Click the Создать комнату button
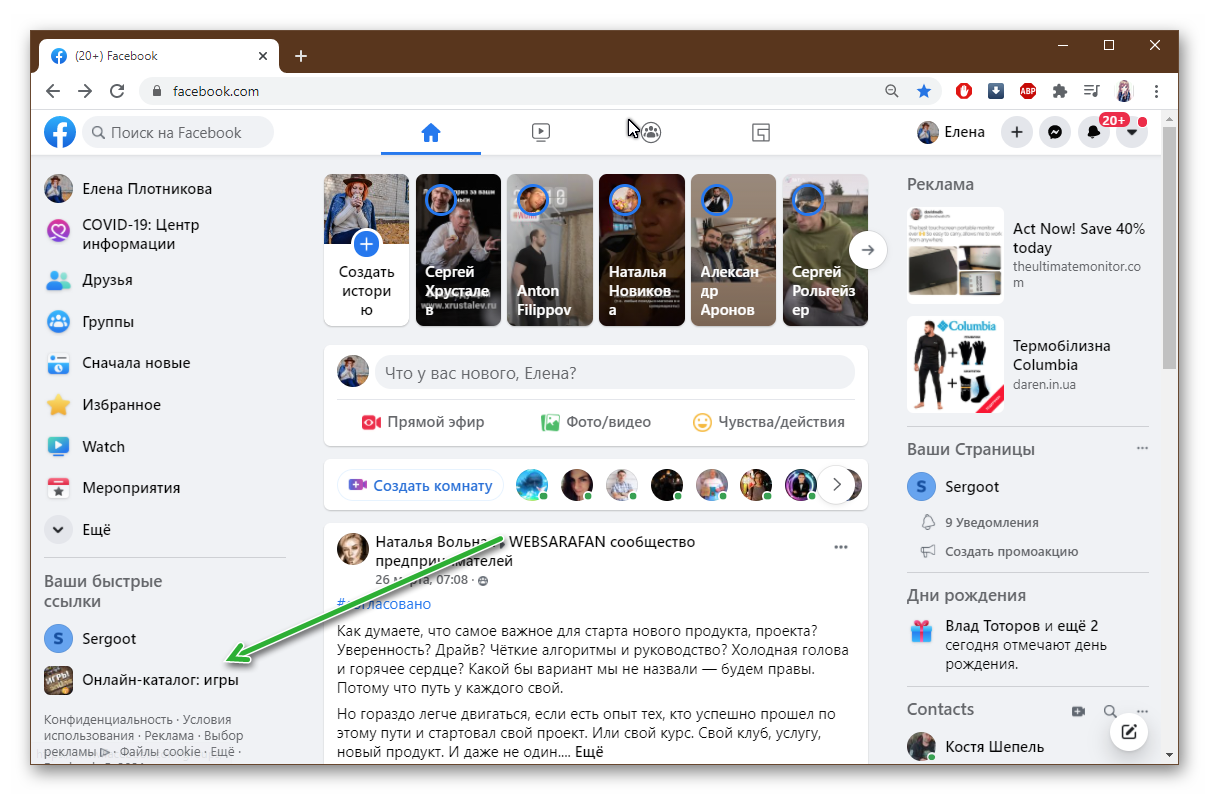This screenshot has height=797, width=1209. click(x=421, y=486)
